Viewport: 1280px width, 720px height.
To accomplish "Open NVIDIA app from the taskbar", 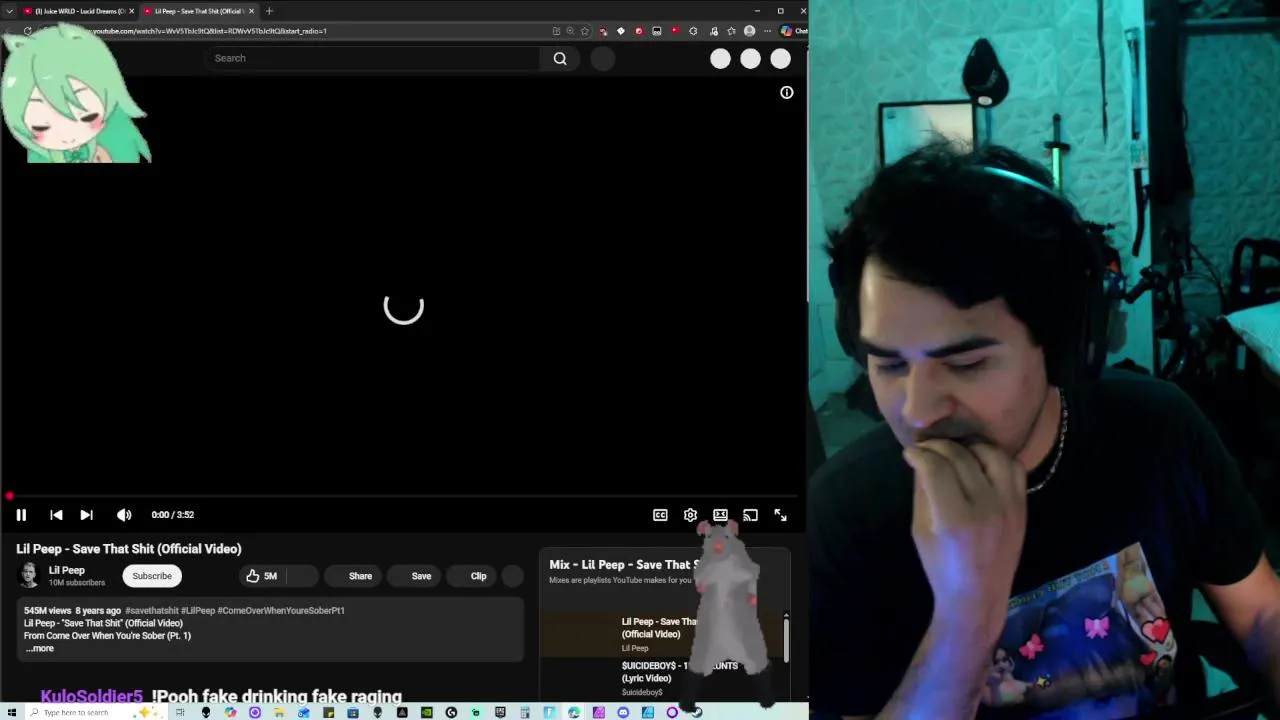I will [x=427, y=712].
